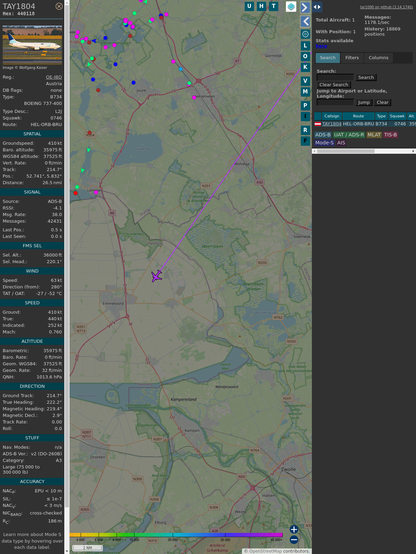
Task: Click the P map button
Action: click(x=305, y=105)
